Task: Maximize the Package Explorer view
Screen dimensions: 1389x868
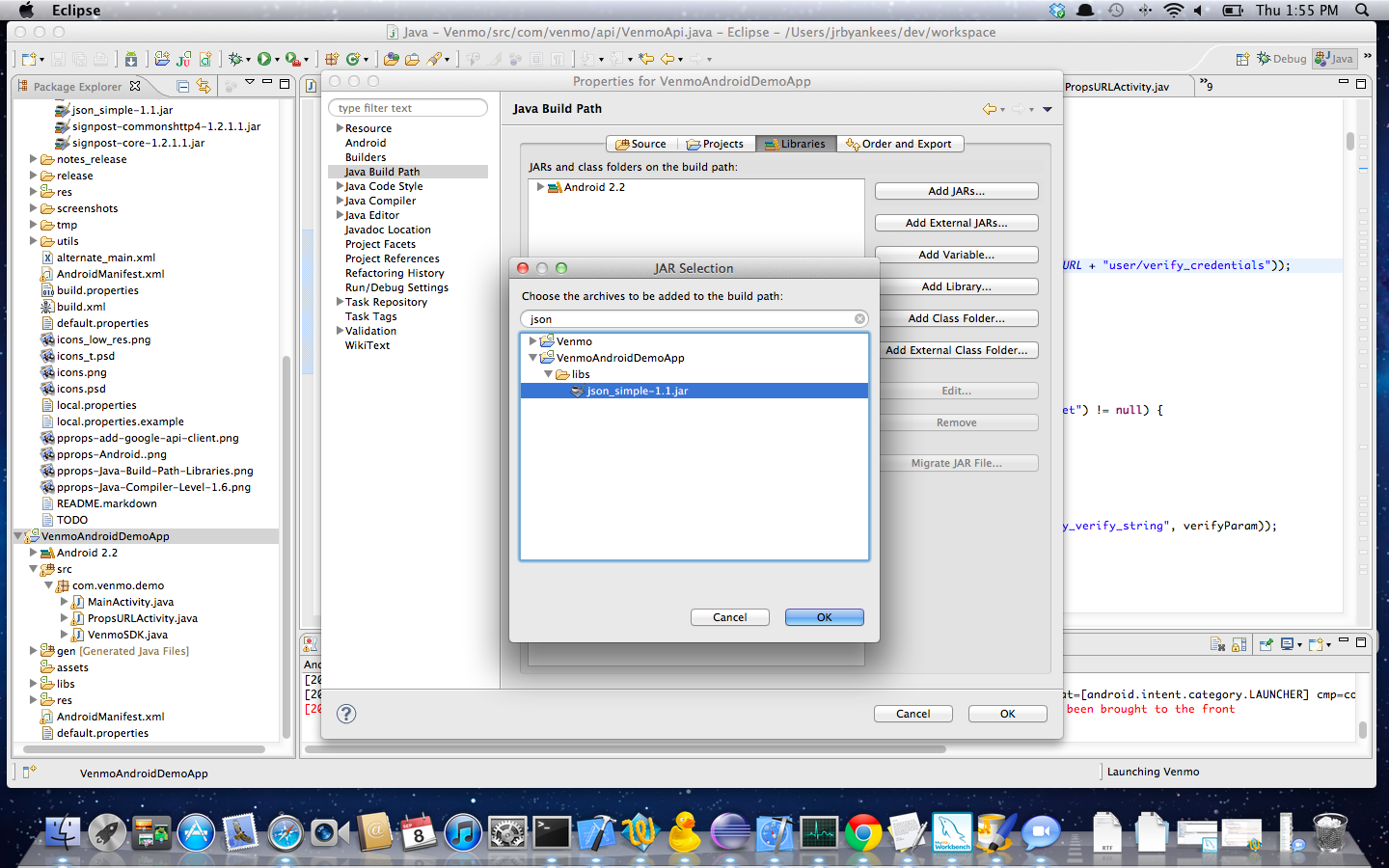Action: pyautogui.click(x=285, y=84)
